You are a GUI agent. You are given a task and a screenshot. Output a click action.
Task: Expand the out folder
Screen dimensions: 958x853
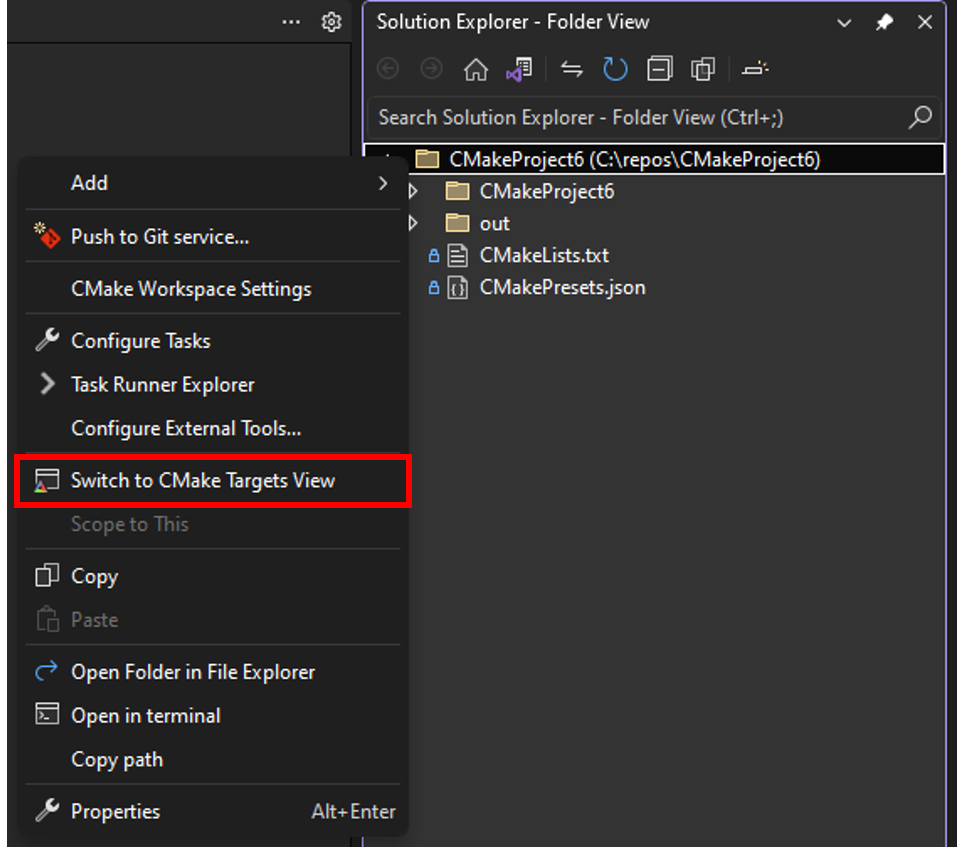[413, 222]
